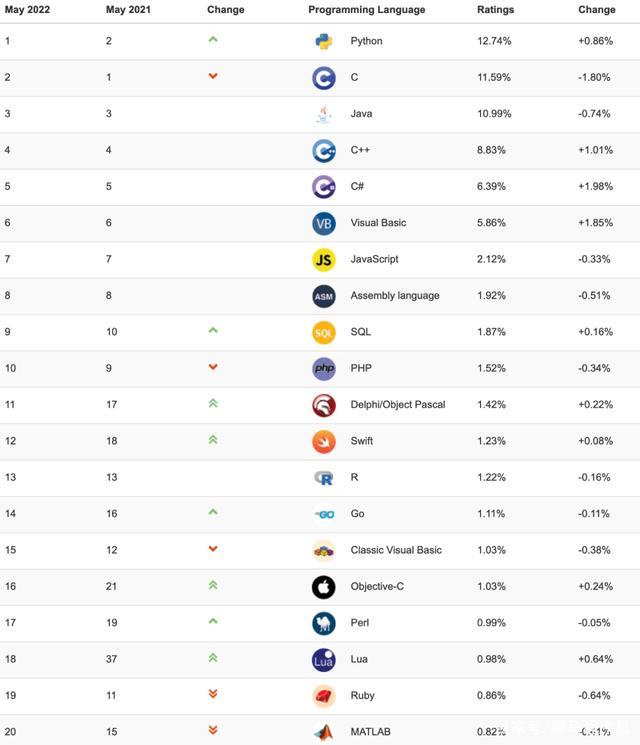Viewport: 640px width, 745px height.
Task: Click the double red arrow for Ruby
Action: [x=213, y=694]
